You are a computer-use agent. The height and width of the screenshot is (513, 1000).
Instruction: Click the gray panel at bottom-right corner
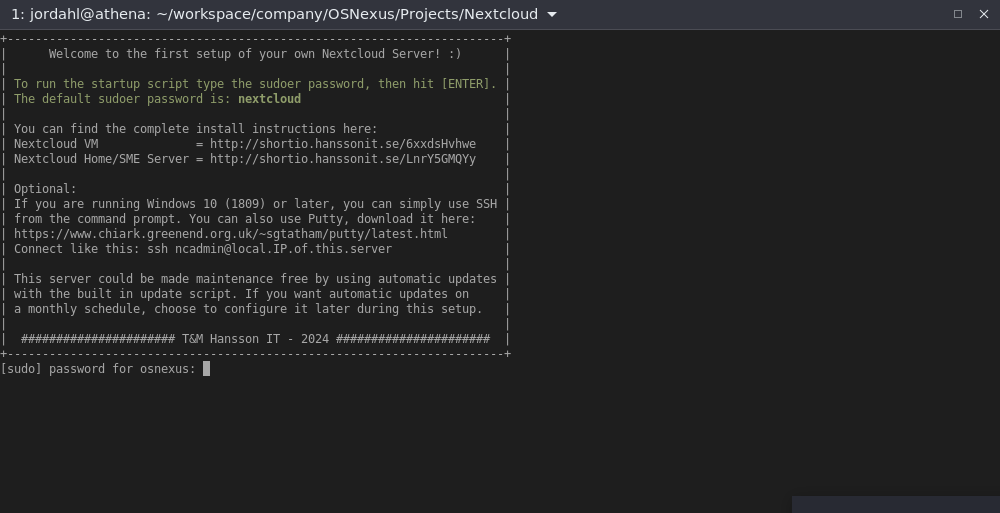pos(895,504)
